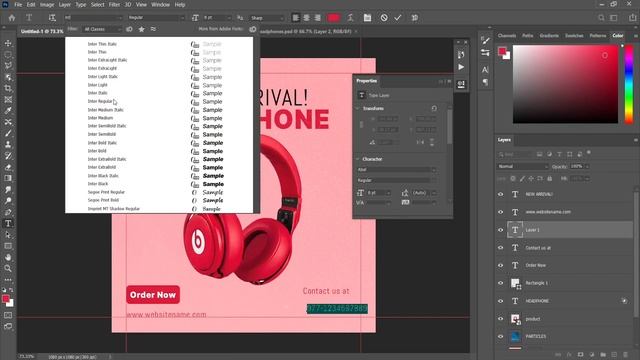Hide the Rectangle 1 layer

pyautogui.click(x=501, y=283)
